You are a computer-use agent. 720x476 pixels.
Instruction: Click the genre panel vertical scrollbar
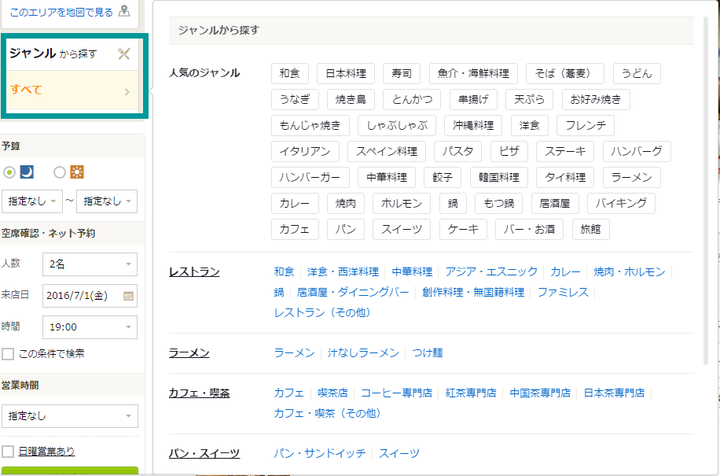point(705,190)
